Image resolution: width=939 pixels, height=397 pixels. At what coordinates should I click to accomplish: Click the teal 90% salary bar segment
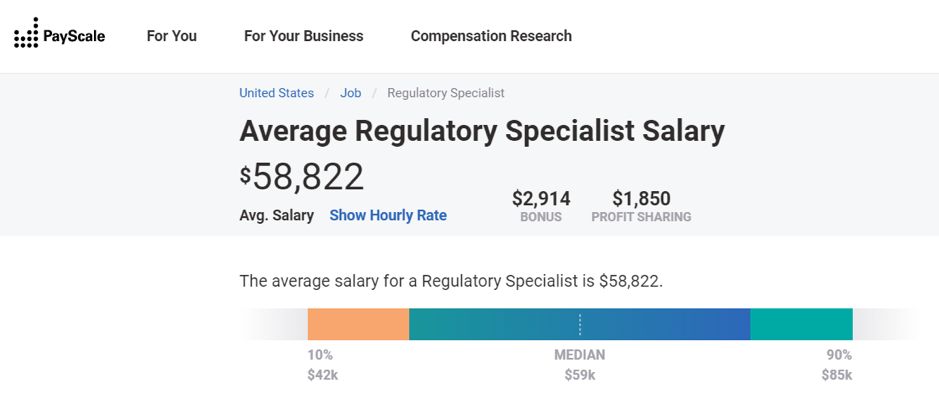click(x=801, y=324)
